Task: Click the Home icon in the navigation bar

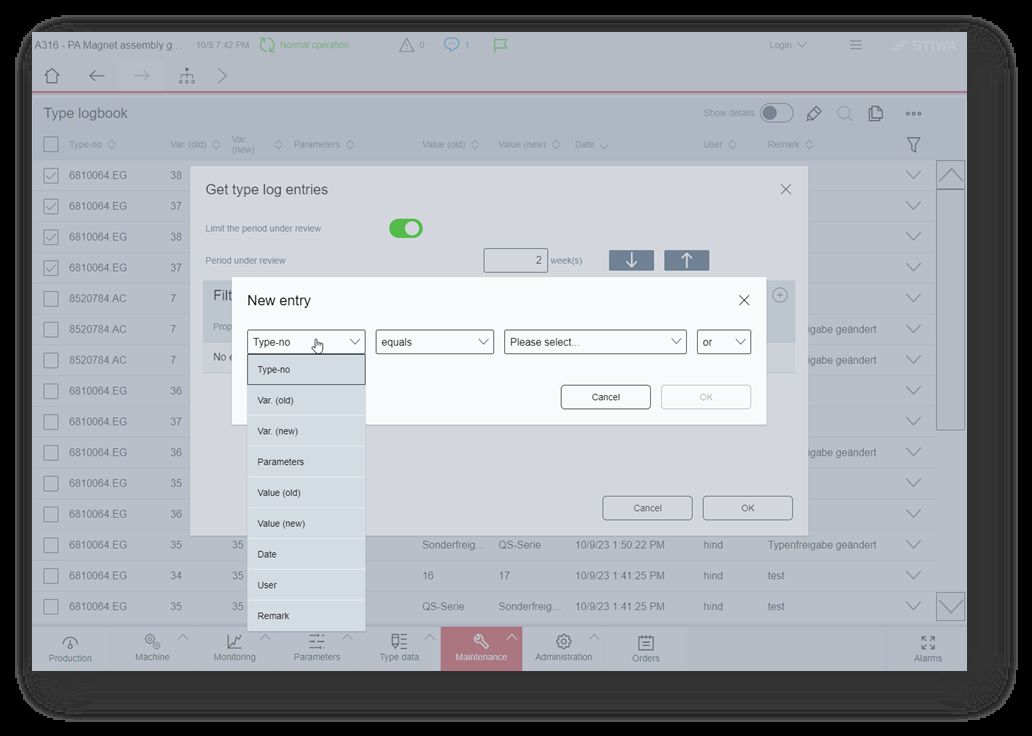Action: pyautogui.click(x=52, y=76)
